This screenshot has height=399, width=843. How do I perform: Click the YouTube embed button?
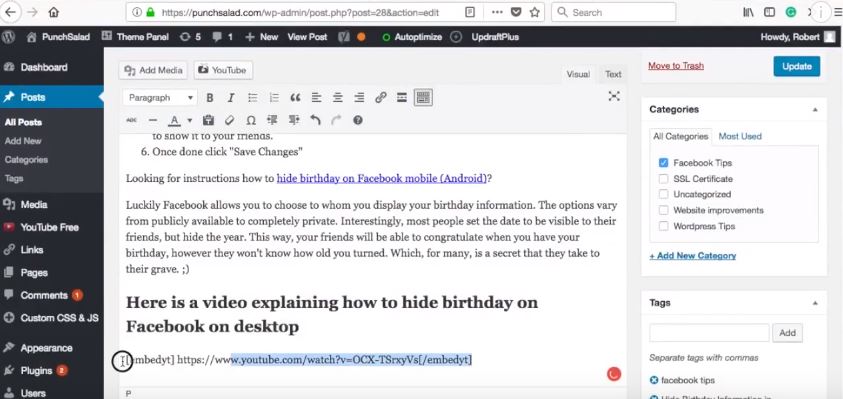(223, 70)
